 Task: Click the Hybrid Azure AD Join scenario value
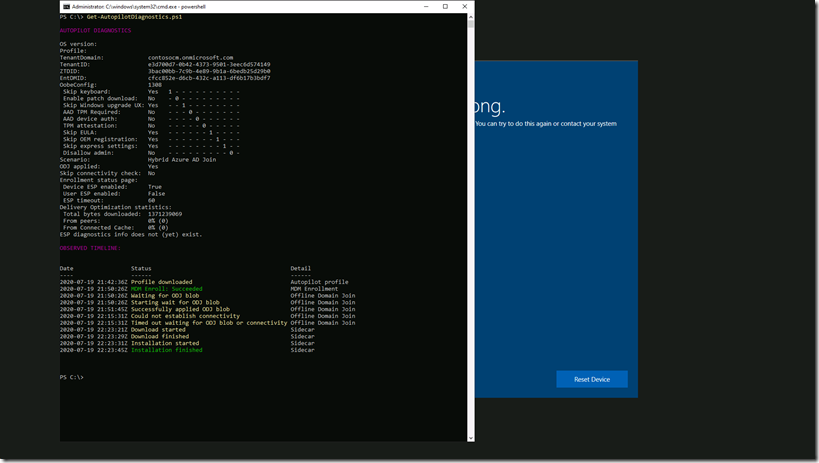[x=181, y=159]
